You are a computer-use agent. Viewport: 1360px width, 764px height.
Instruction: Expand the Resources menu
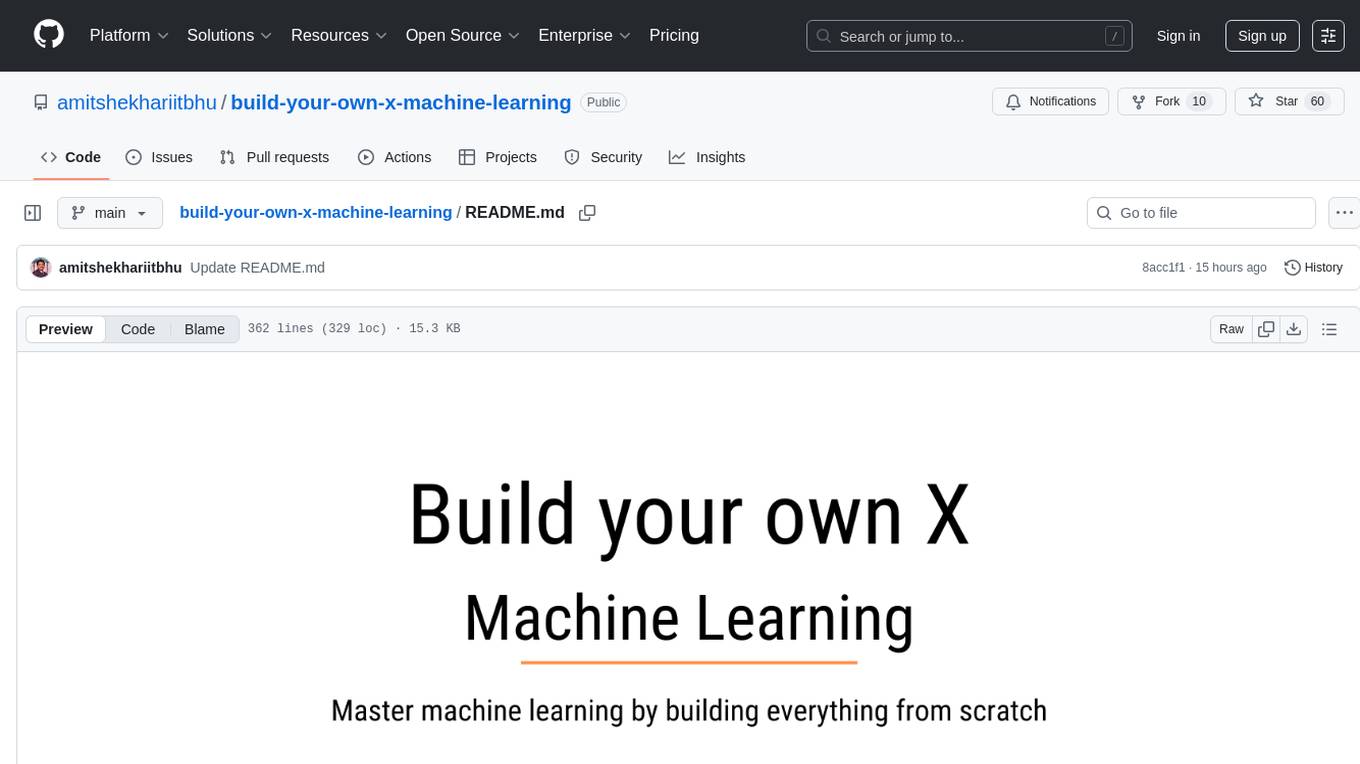(339, 35)
